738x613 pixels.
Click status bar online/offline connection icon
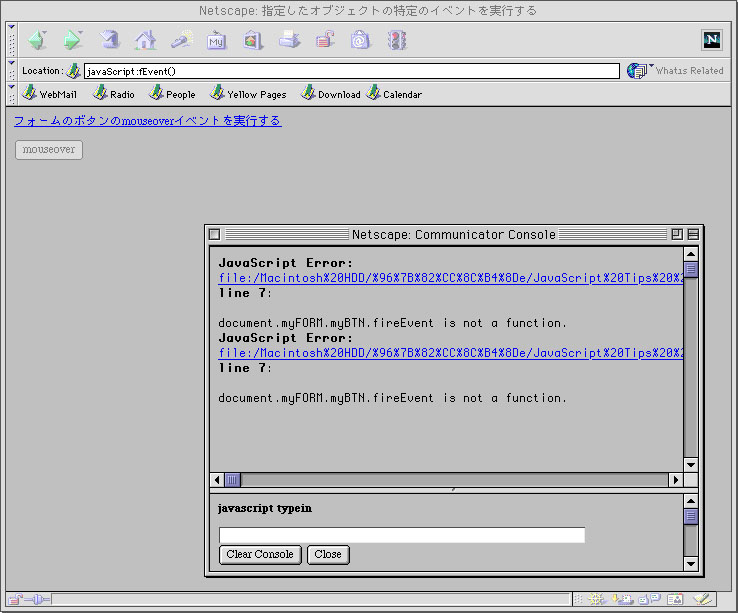(37, 599)
